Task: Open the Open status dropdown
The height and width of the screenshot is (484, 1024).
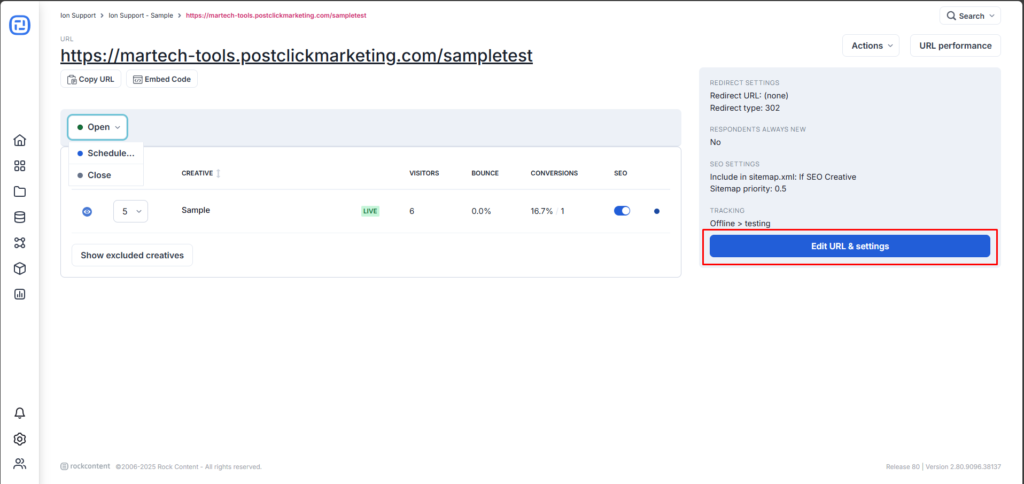Action: (98, 127)
